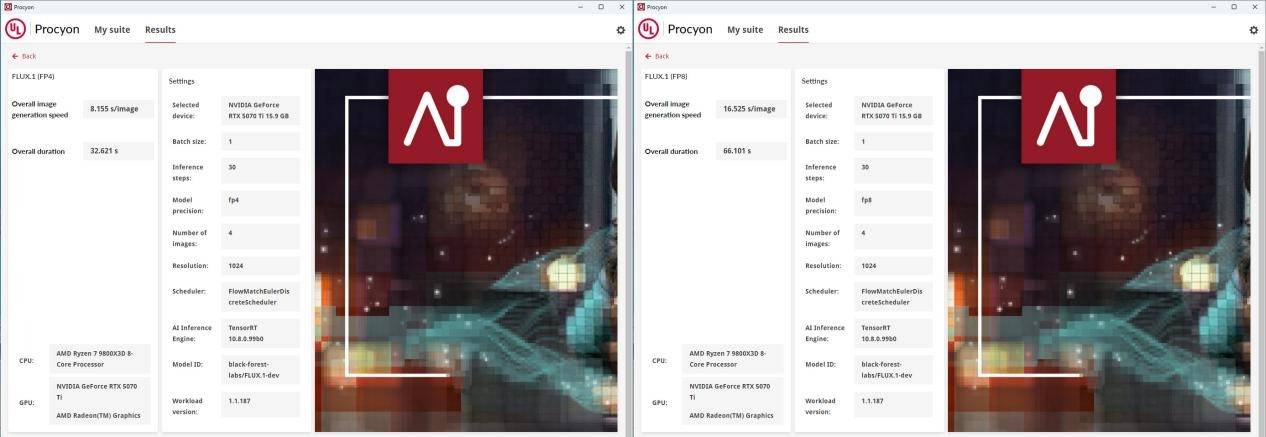Select the 8.155 s/image speed value
This screenshot has width=1266, height=437.
[x=118, y=108]
